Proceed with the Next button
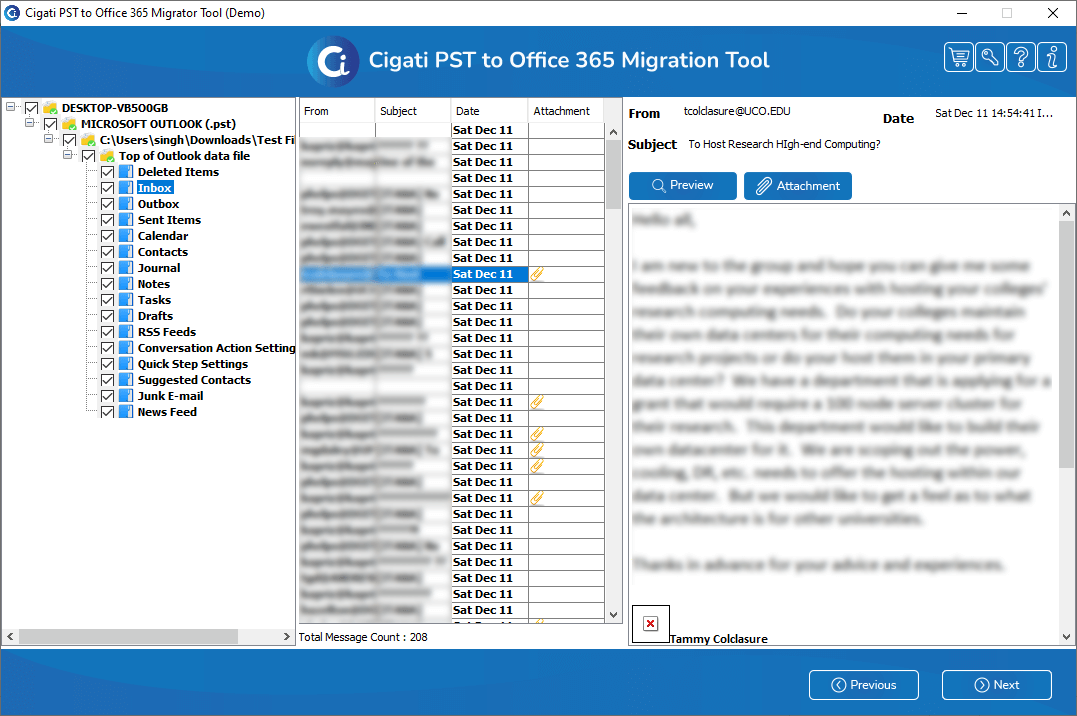Viewport: 1077px width, 716px height. click(997, 684)
